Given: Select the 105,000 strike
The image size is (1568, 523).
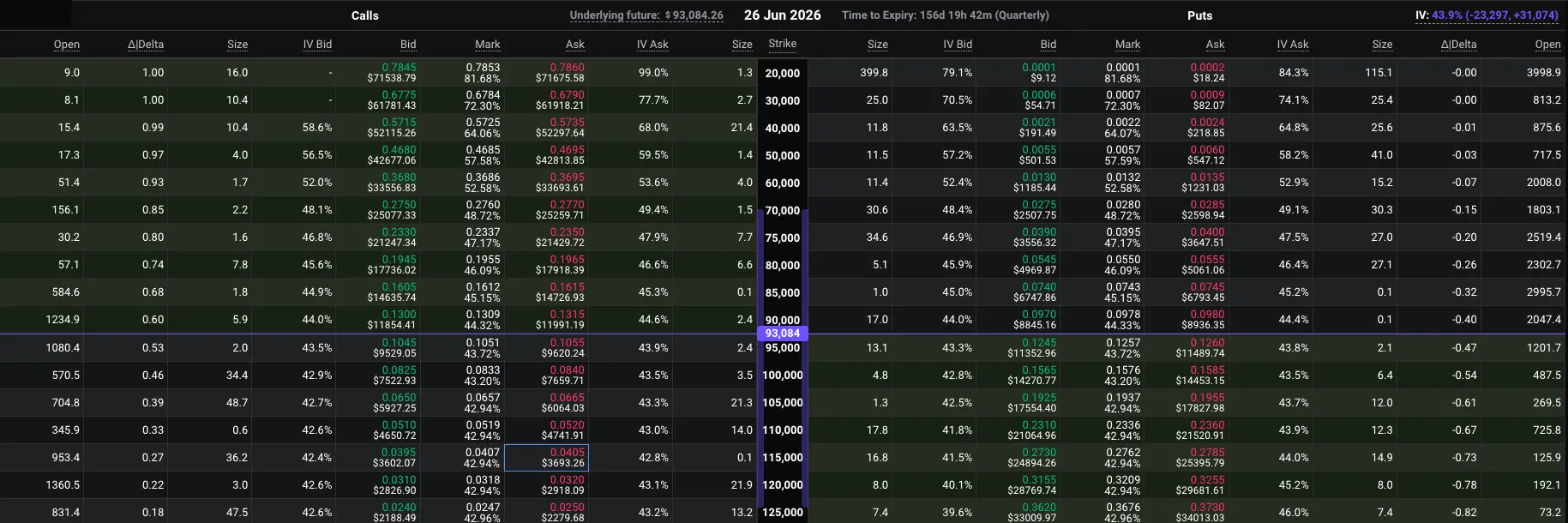Looking at the screenshot, I should pos(783,403).
